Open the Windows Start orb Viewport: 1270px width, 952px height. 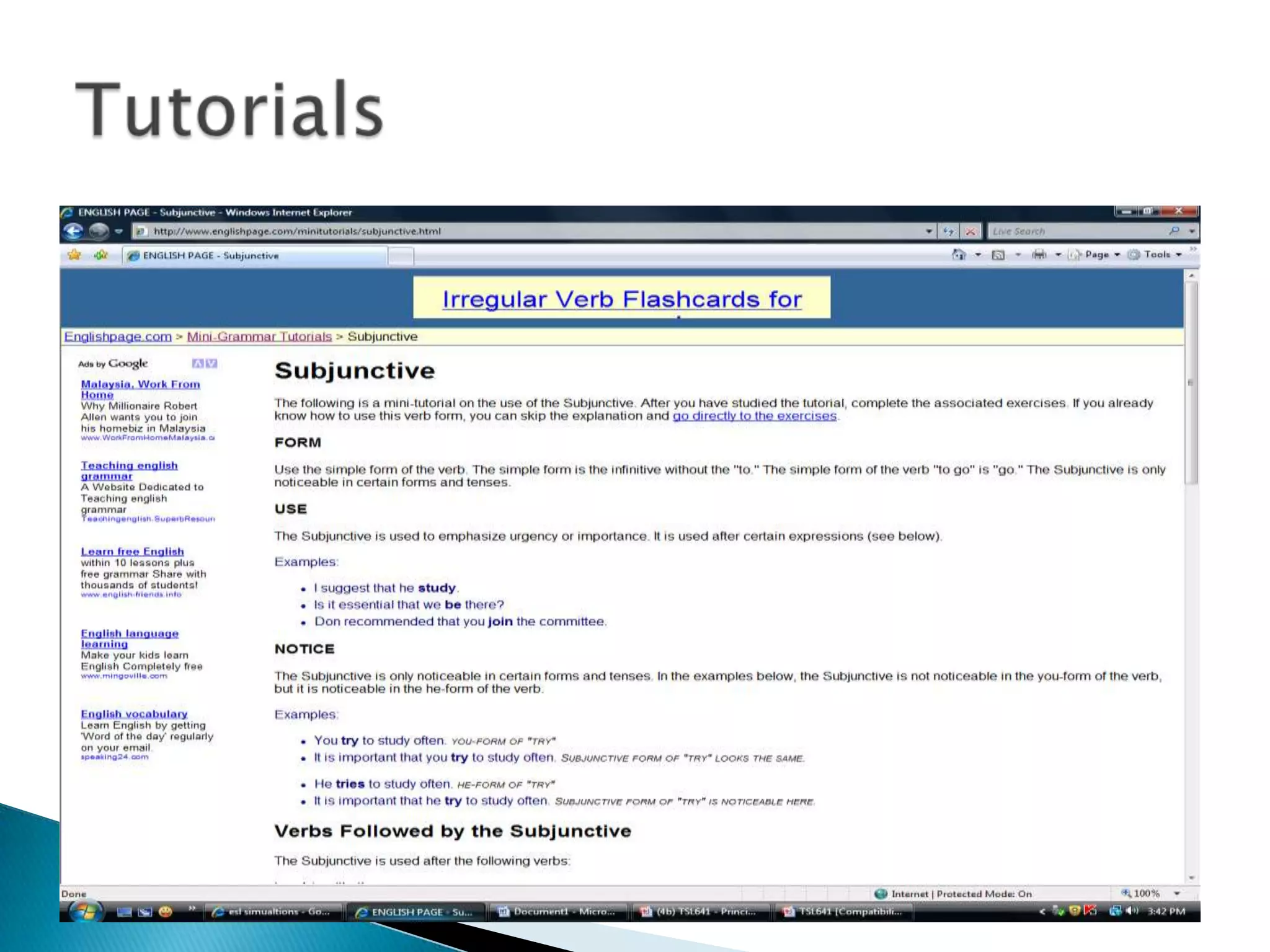86,912
